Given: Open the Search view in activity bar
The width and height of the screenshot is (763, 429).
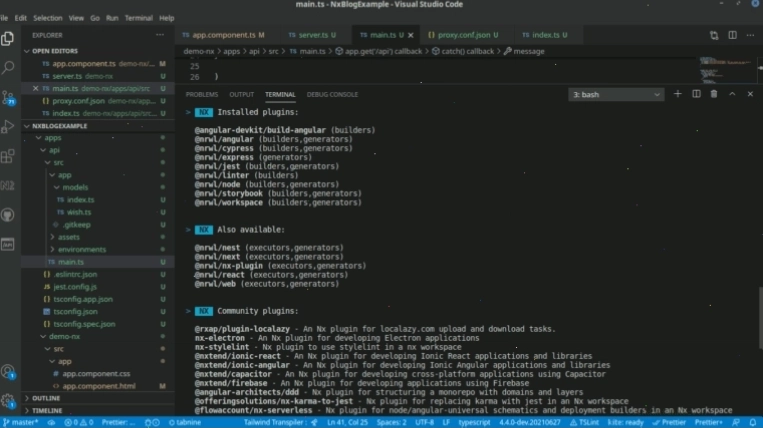Looking at the screenshot, I should coord(8,68).
